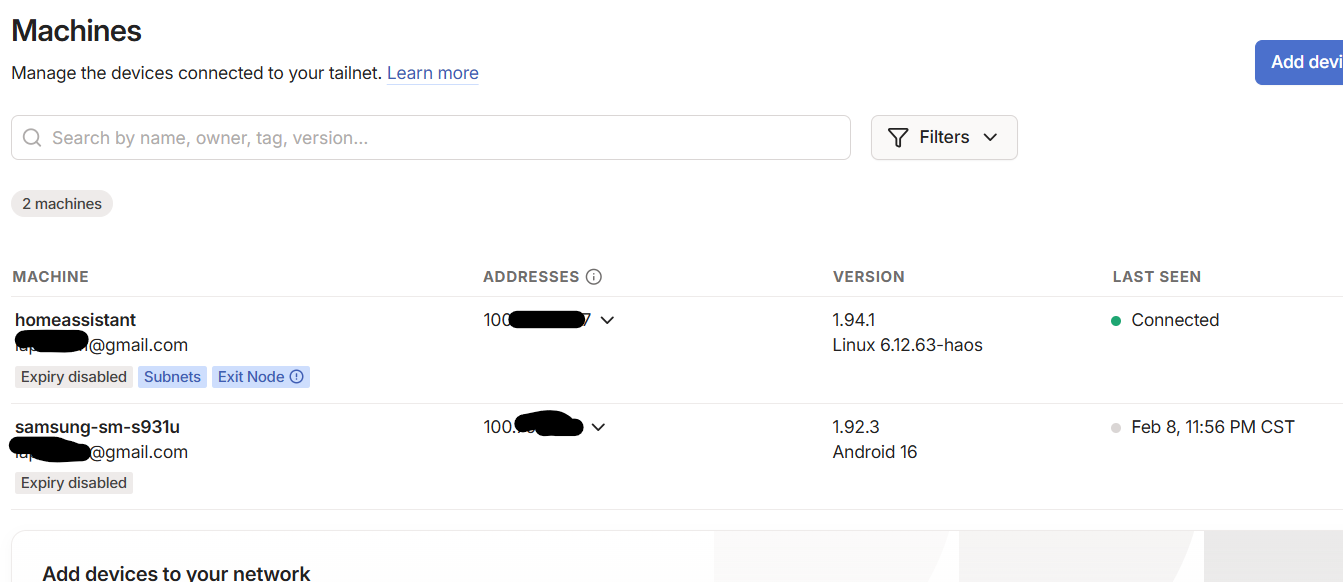Viewport: 1343px width, 582px height.
Task: Click homeassistant's Expiry disabled badge
Action: click(x=74, y=377)
